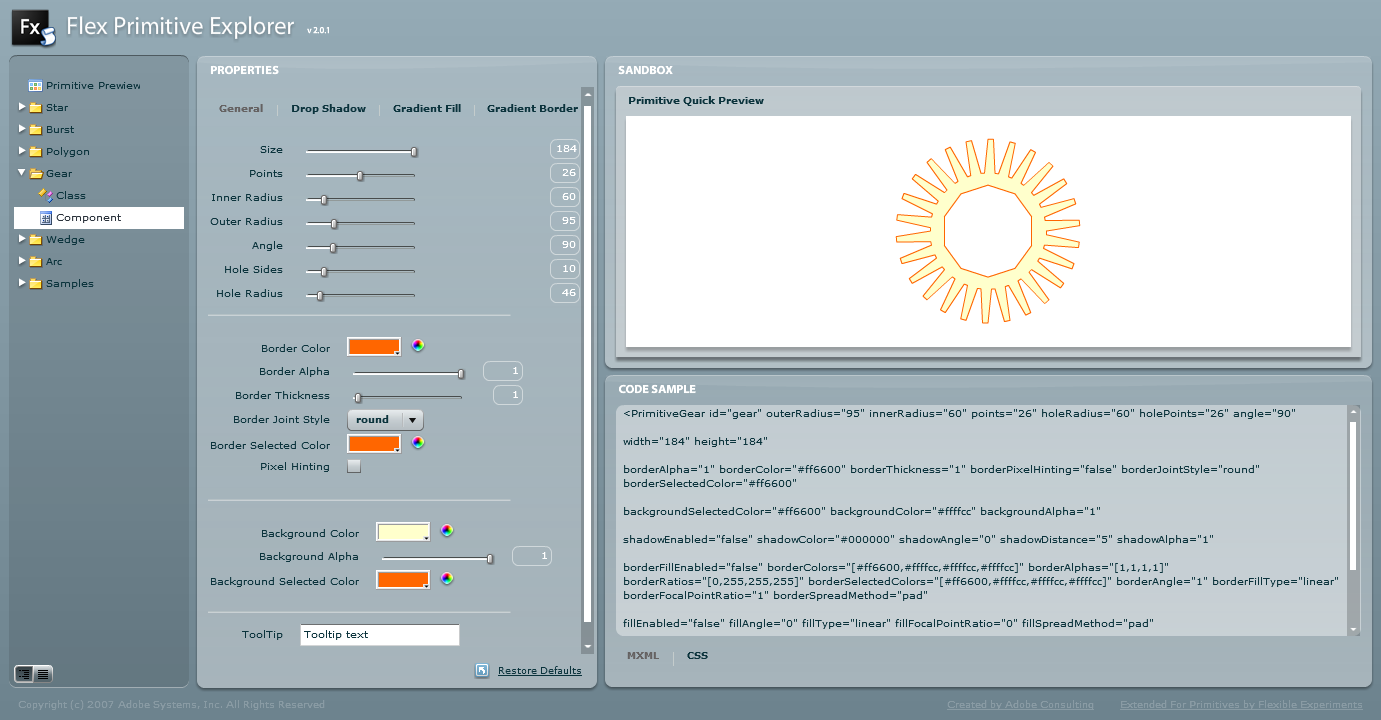Click the Hole Sides slider thumb
This screenshot has height=720, width=1381.
(x=324, y=272)
